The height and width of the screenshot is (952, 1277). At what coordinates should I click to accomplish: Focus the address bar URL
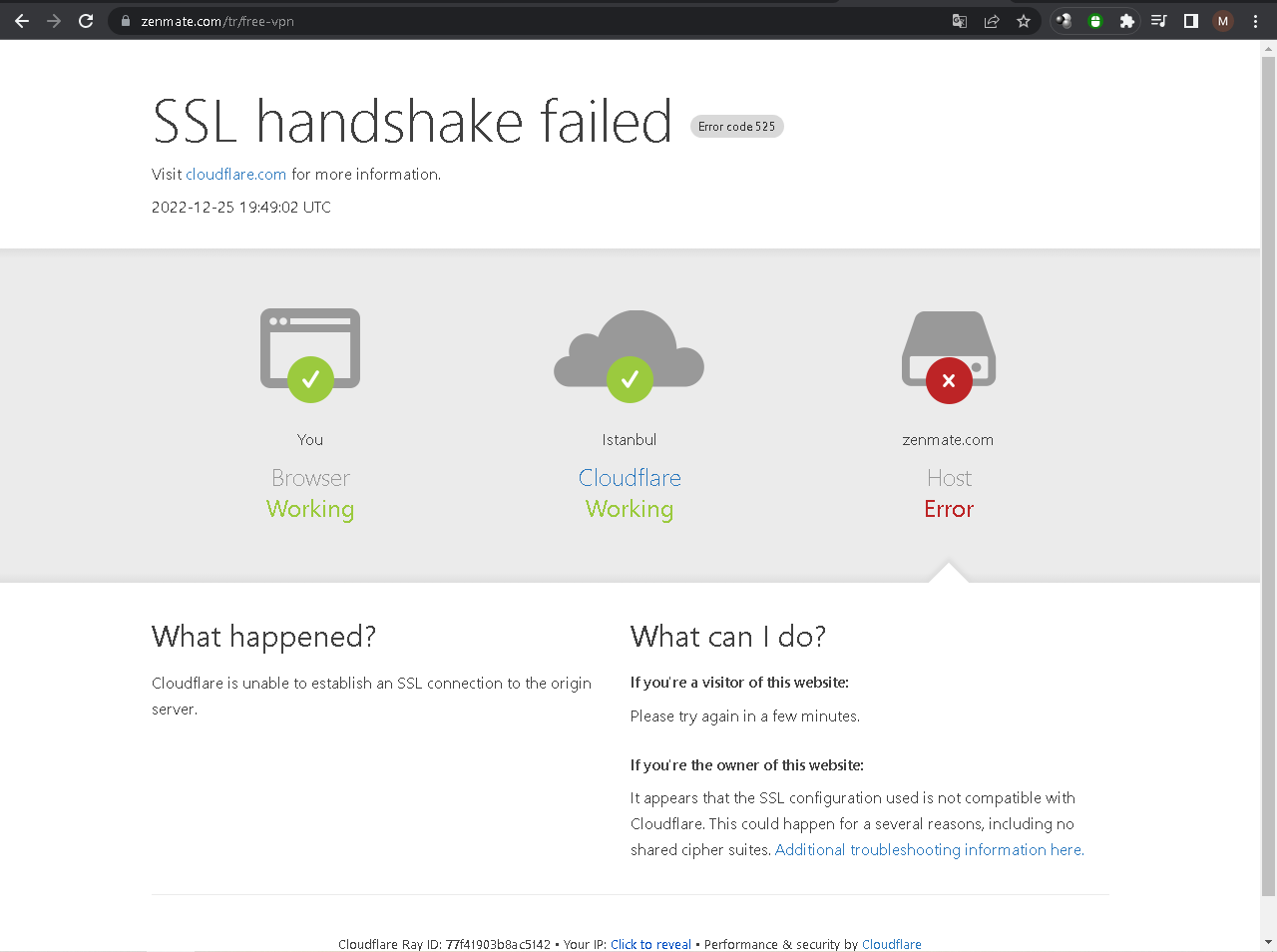pyautogui.click(x=499, y=21)
